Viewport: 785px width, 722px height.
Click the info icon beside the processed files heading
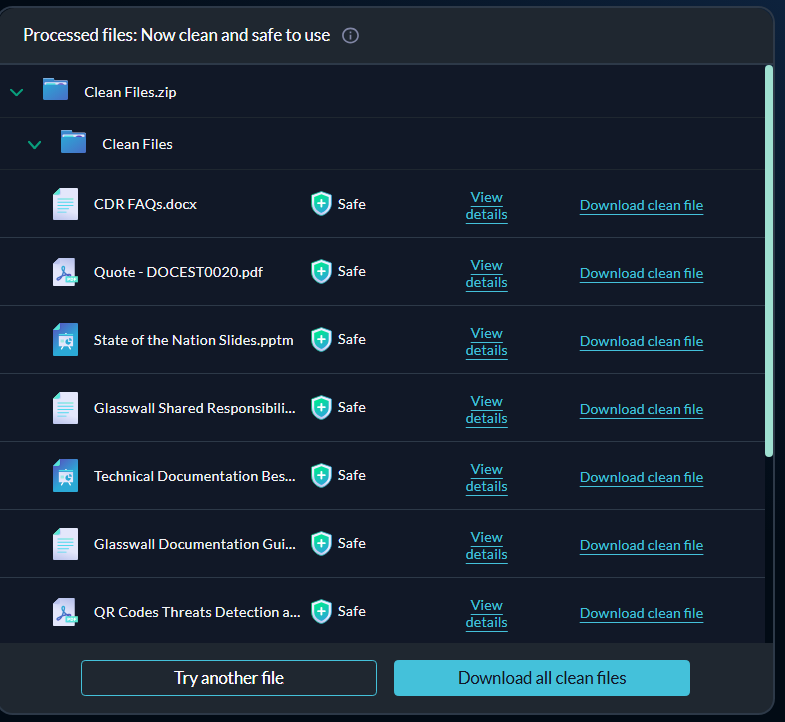[350, 36]
